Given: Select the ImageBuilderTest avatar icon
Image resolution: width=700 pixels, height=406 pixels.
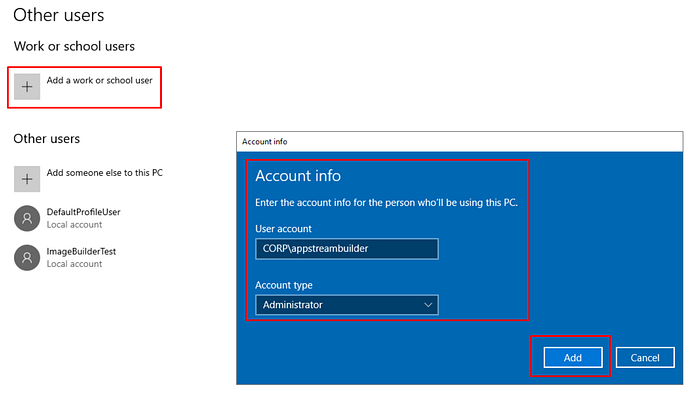Looking at the screenshot, I should pyautogui.click(x=27, y=258).
